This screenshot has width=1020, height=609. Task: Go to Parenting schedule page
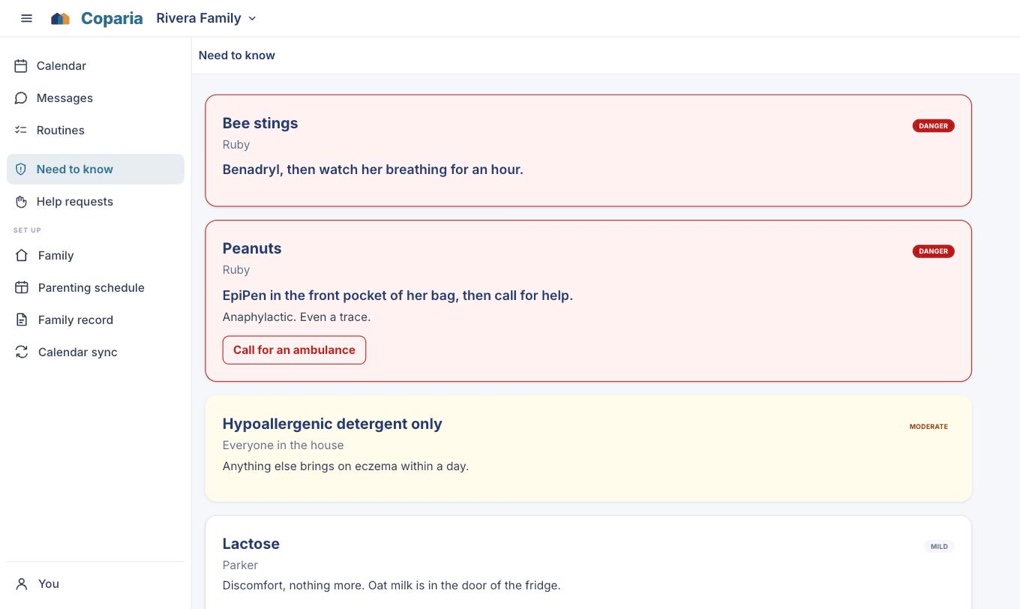(x=96, y=288)
